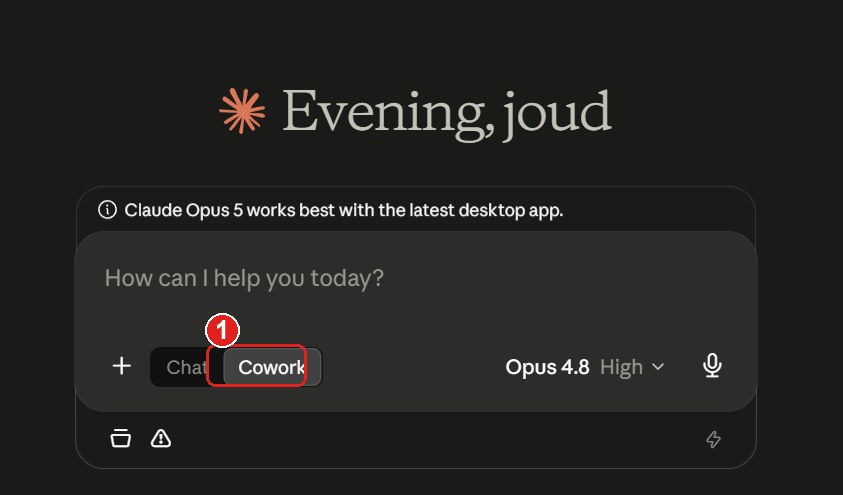Switch to Cowork mode

tap(272, 367)
